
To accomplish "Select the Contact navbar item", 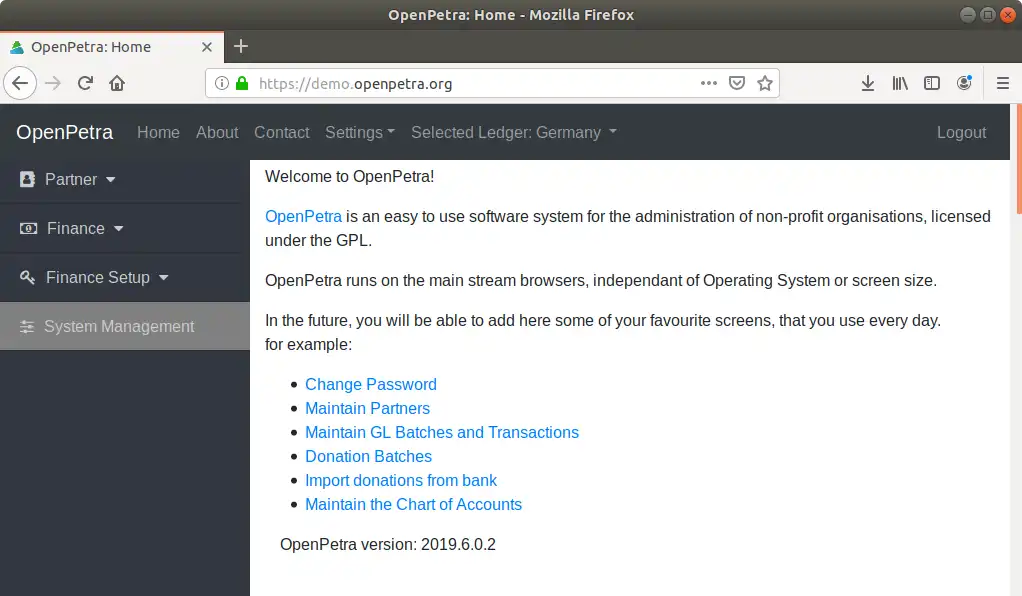I will (282, 132).
